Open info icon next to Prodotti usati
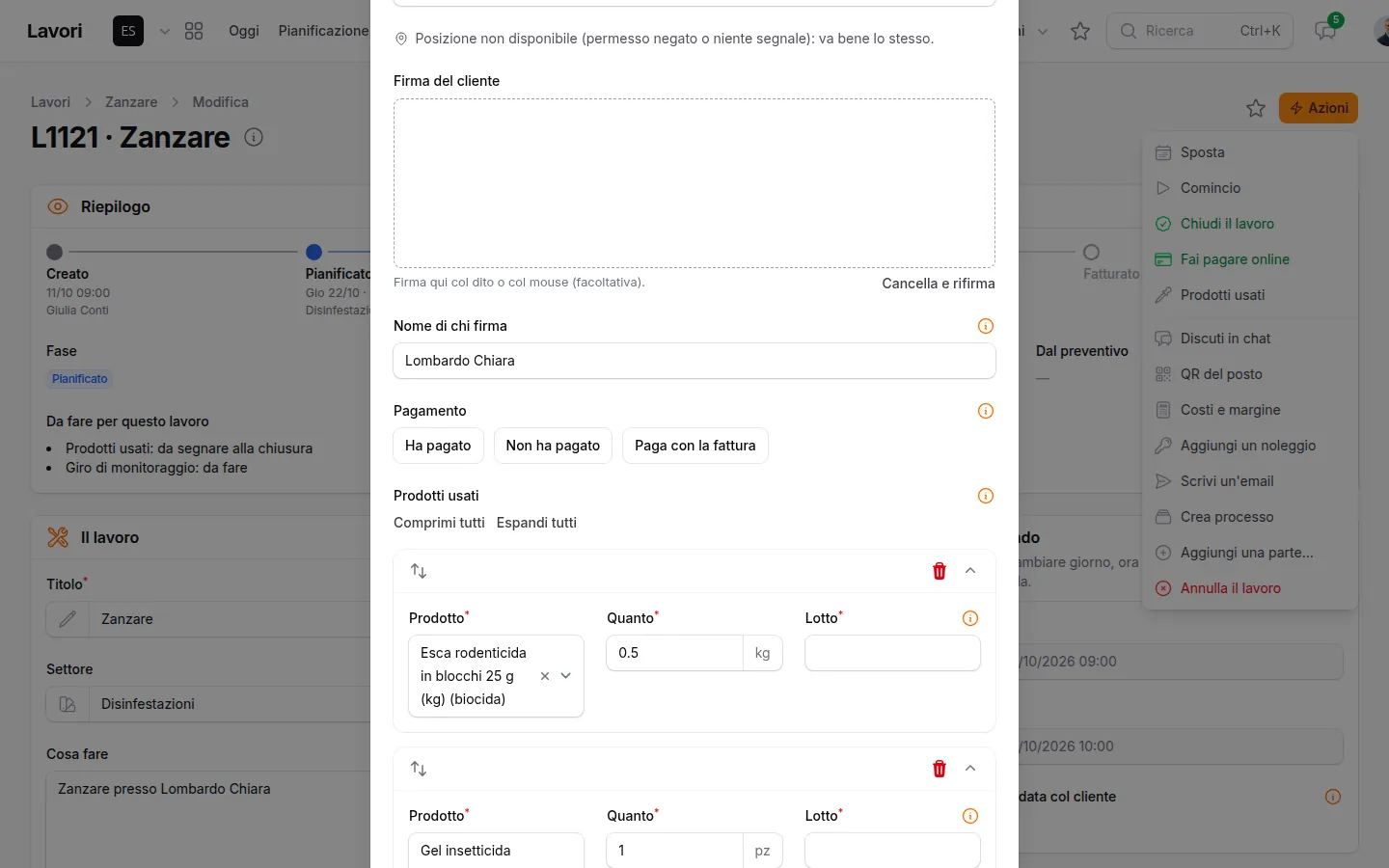 [986, 496]
